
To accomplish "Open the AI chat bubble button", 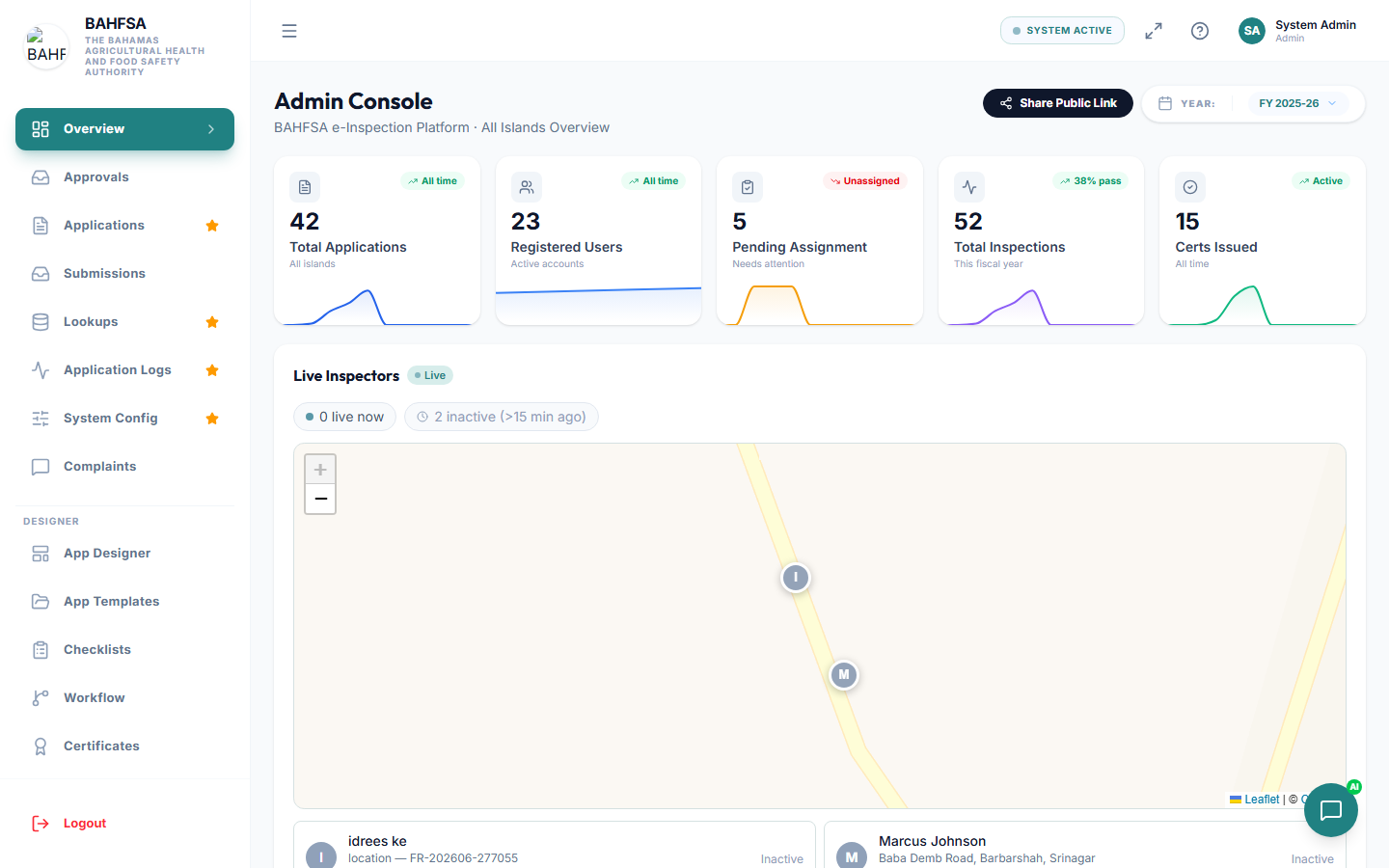I will pyautogui.click(x=1331, y=810).
